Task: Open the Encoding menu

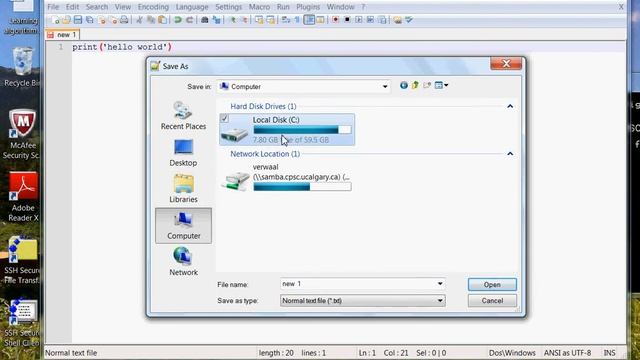Action: pos(153,7)
